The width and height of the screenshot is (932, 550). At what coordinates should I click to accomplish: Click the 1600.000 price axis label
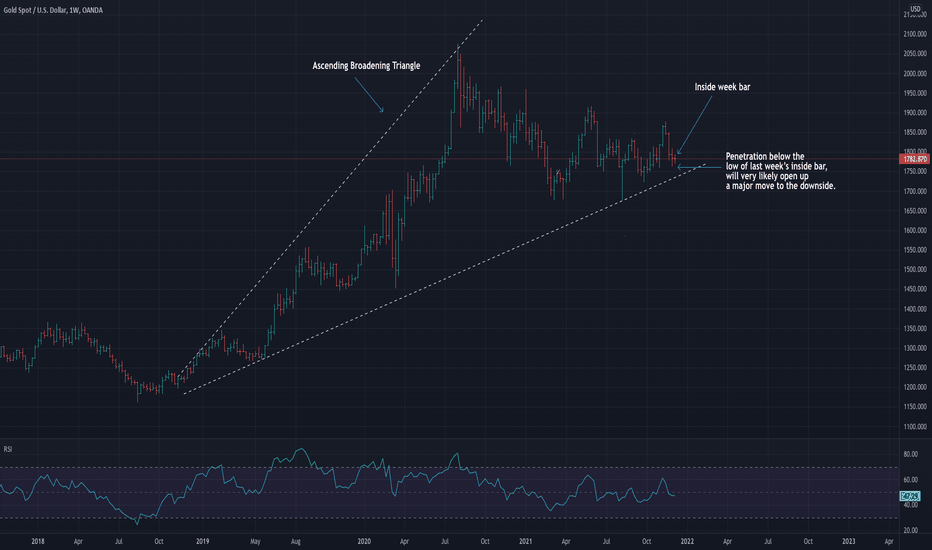[x=915, y=231]
